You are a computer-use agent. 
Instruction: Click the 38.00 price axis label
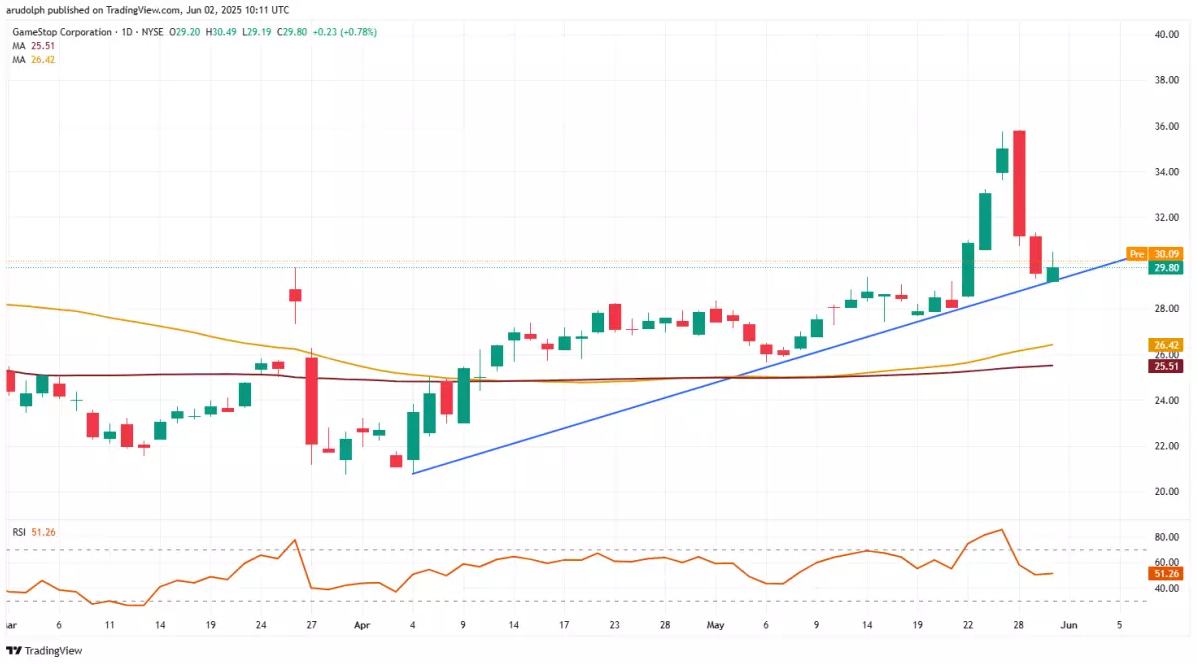(x=1166, y=80)
